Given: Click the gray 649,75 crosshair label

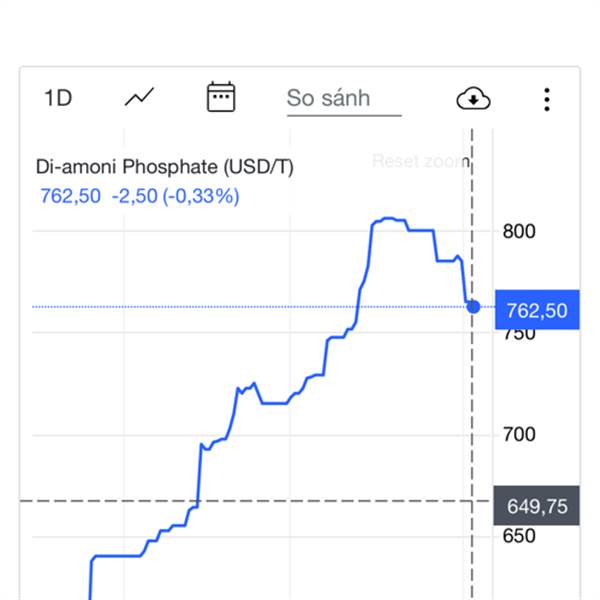Looking at the screenshot, I should (537, 506).
